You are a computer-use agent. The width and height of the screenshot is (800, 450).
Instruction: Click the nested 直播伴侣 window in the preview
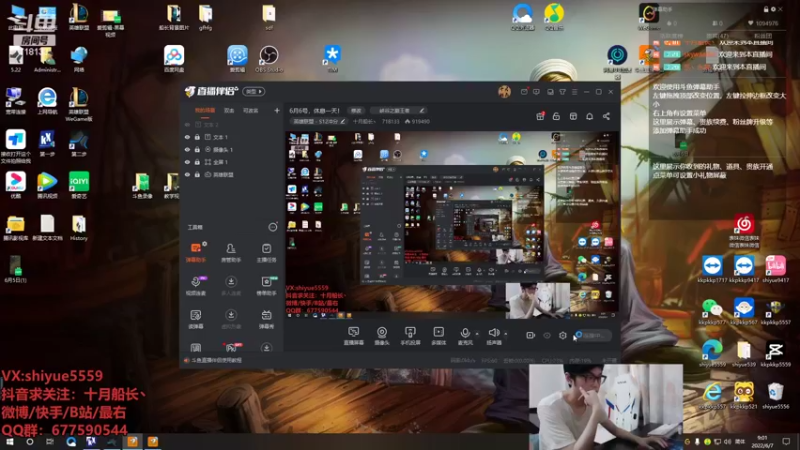(x=452, y=224)
